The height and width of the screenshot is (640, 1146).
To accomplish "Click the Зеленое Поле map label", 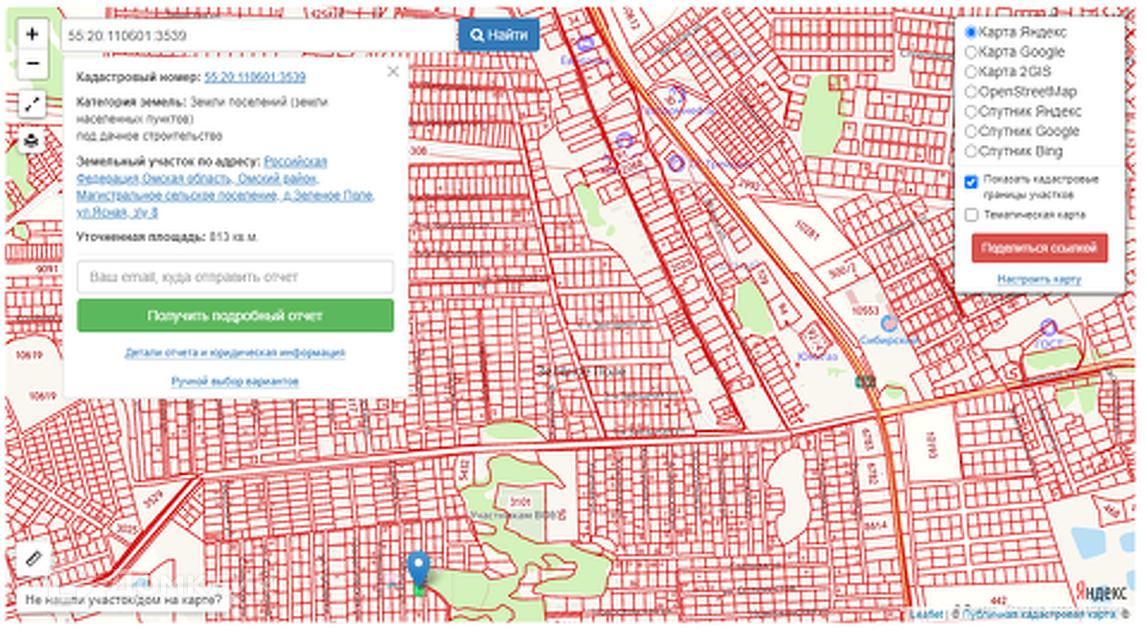I will (x=582, y=371).
